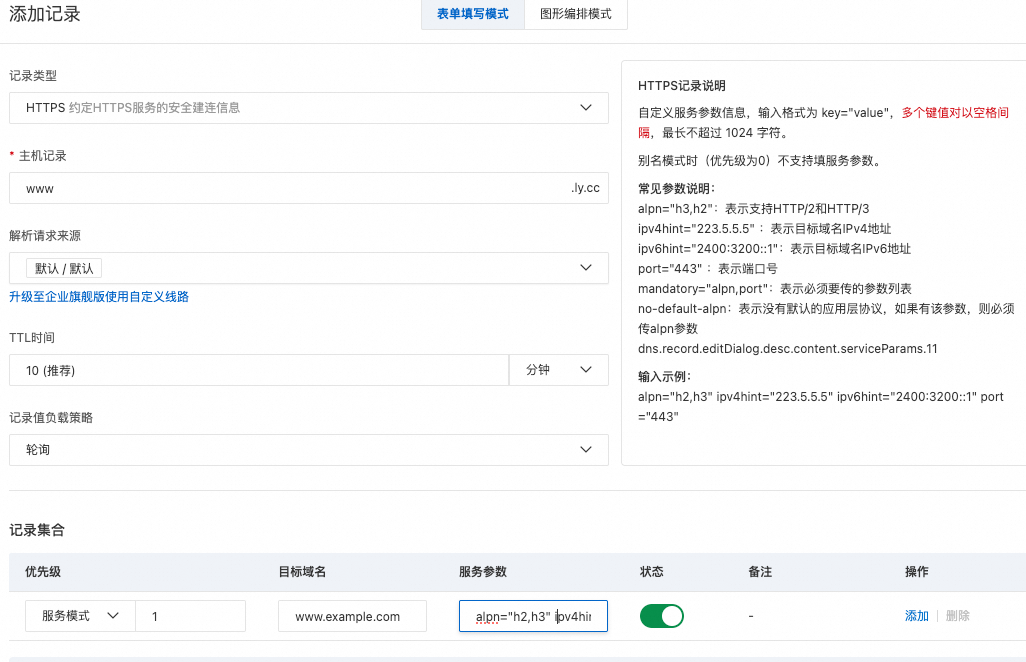
Task: Click the HTTPS记录说明 heading
Action: point(682,86)
